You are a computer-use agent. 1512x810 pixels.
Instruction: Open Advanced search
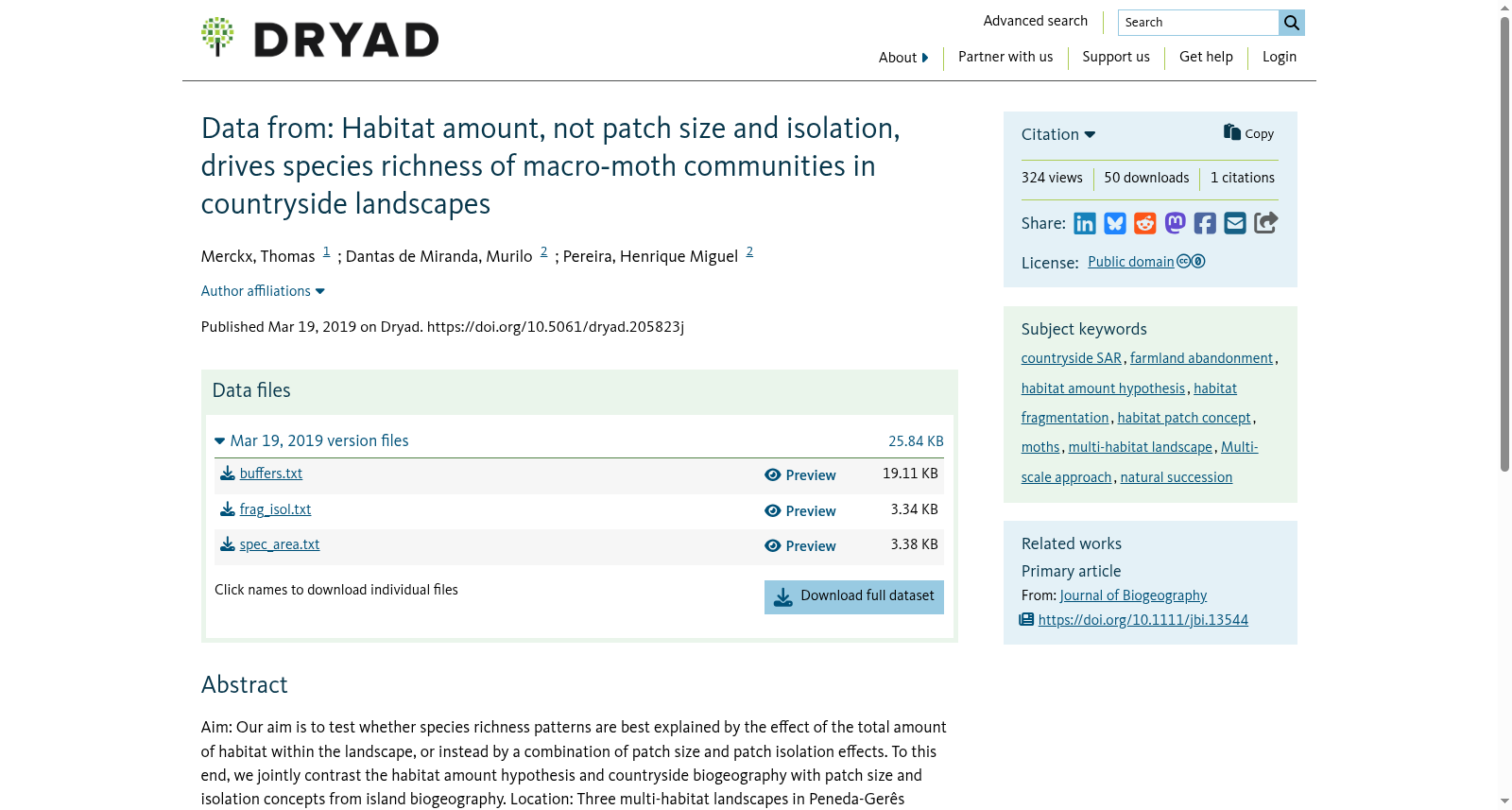pyautogui.click(x=1036, y=21)
